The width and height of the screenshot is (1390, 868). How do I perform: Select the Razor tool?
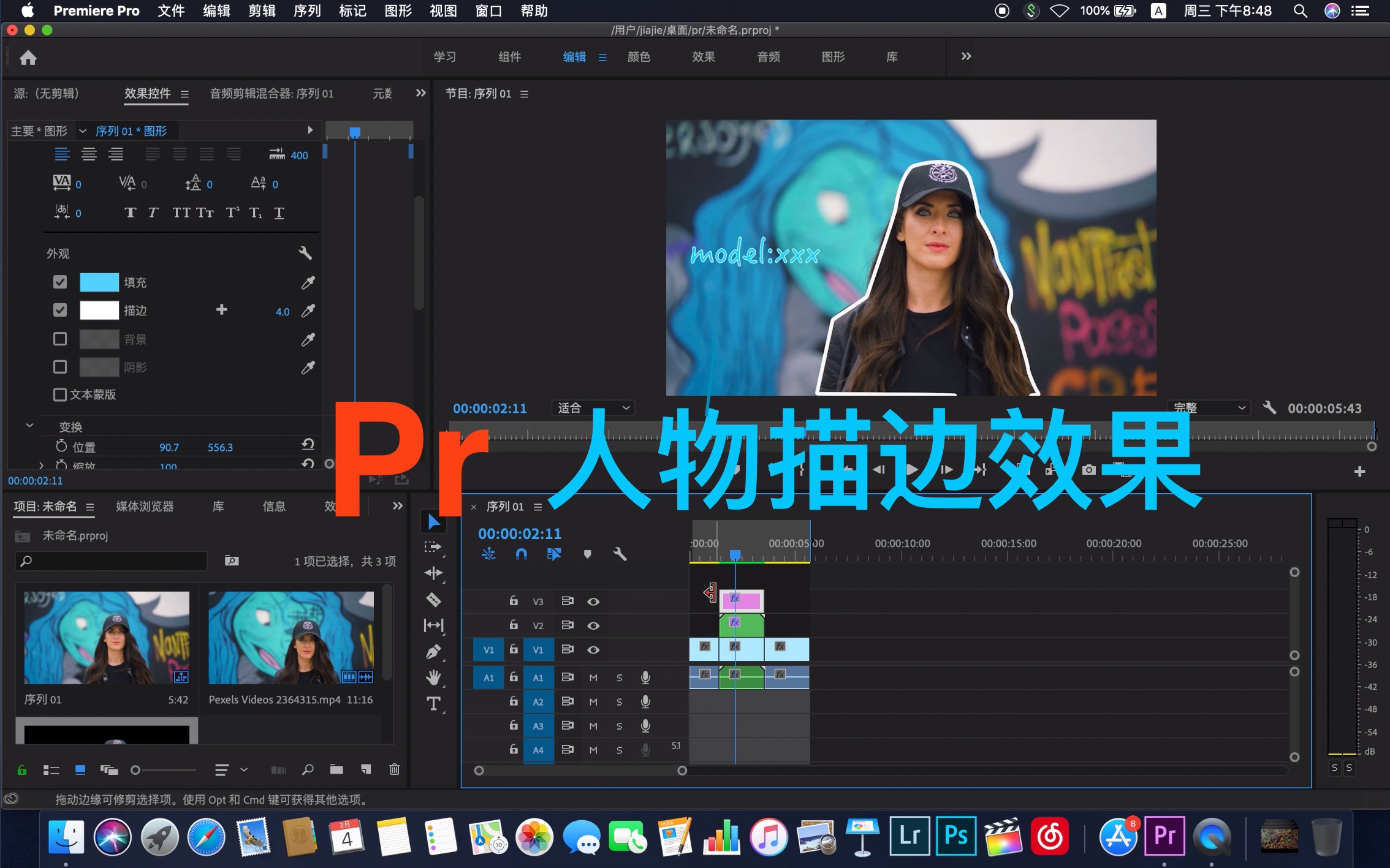click(x=434, y=599)
